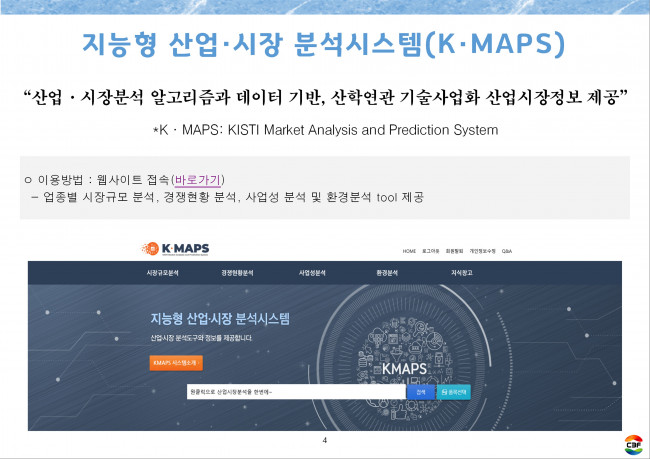The image size is (650, 459).
Task: Open the 환경분석 menu
Action: click(387, 273)
